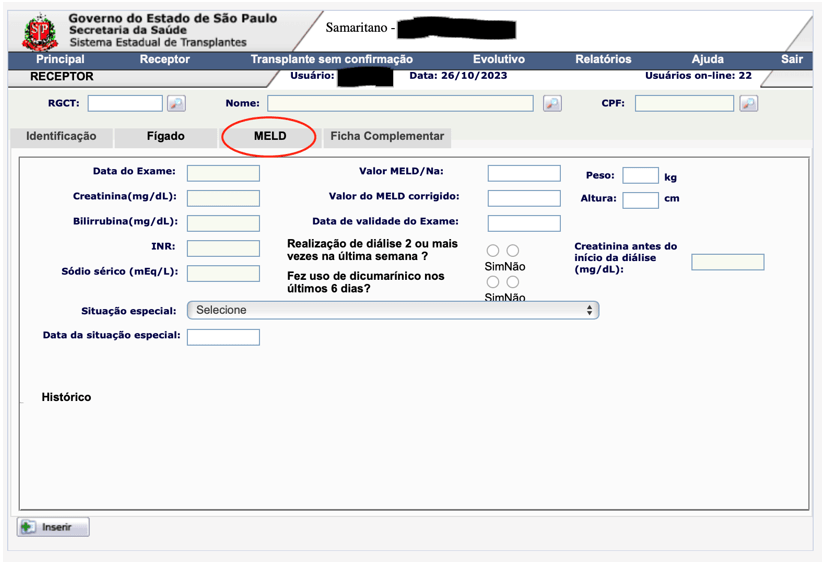Screen dimensions: 825x567
Task: Switch to the Identificação tab
Action: 61,136
